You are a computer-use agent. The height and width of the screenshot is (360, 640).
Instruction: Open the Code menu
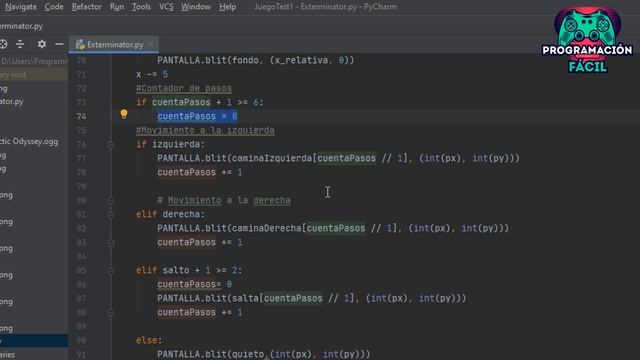(x=54, y=7)
